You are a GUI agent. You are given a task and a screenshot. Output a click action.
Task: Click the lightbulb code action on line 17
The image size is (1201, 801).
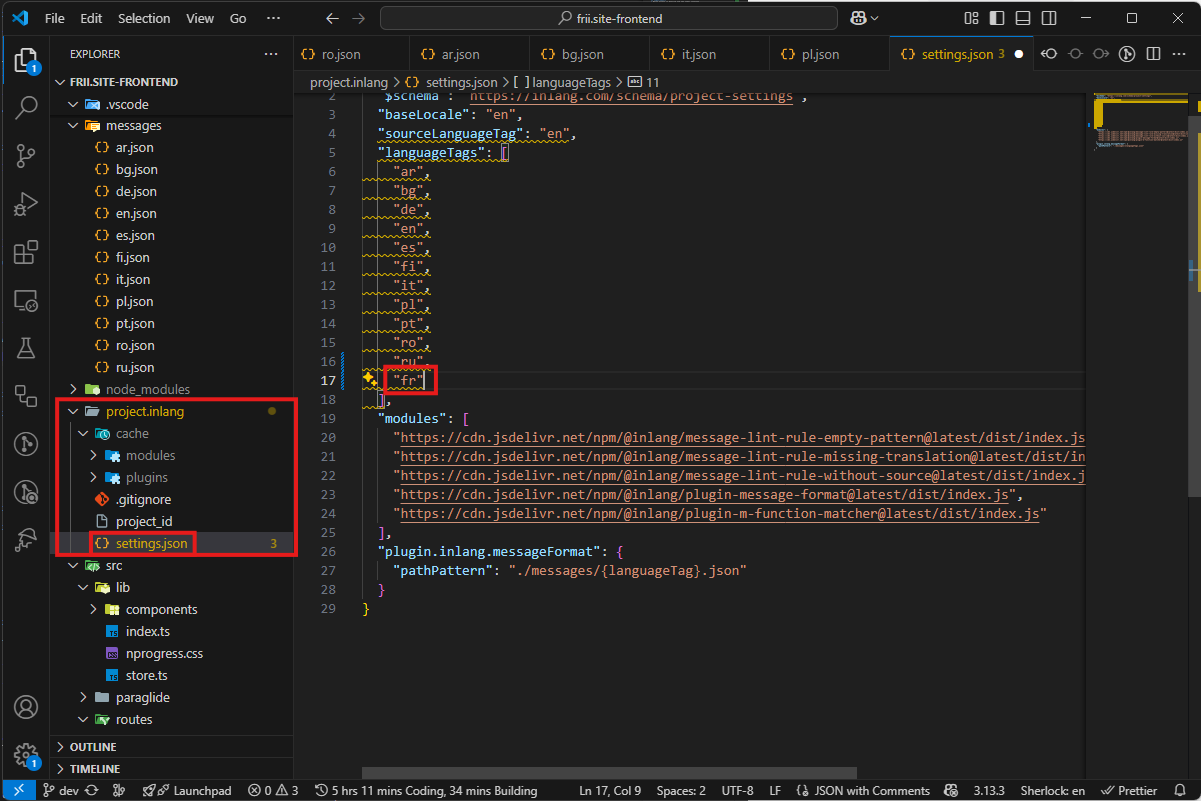368,378
